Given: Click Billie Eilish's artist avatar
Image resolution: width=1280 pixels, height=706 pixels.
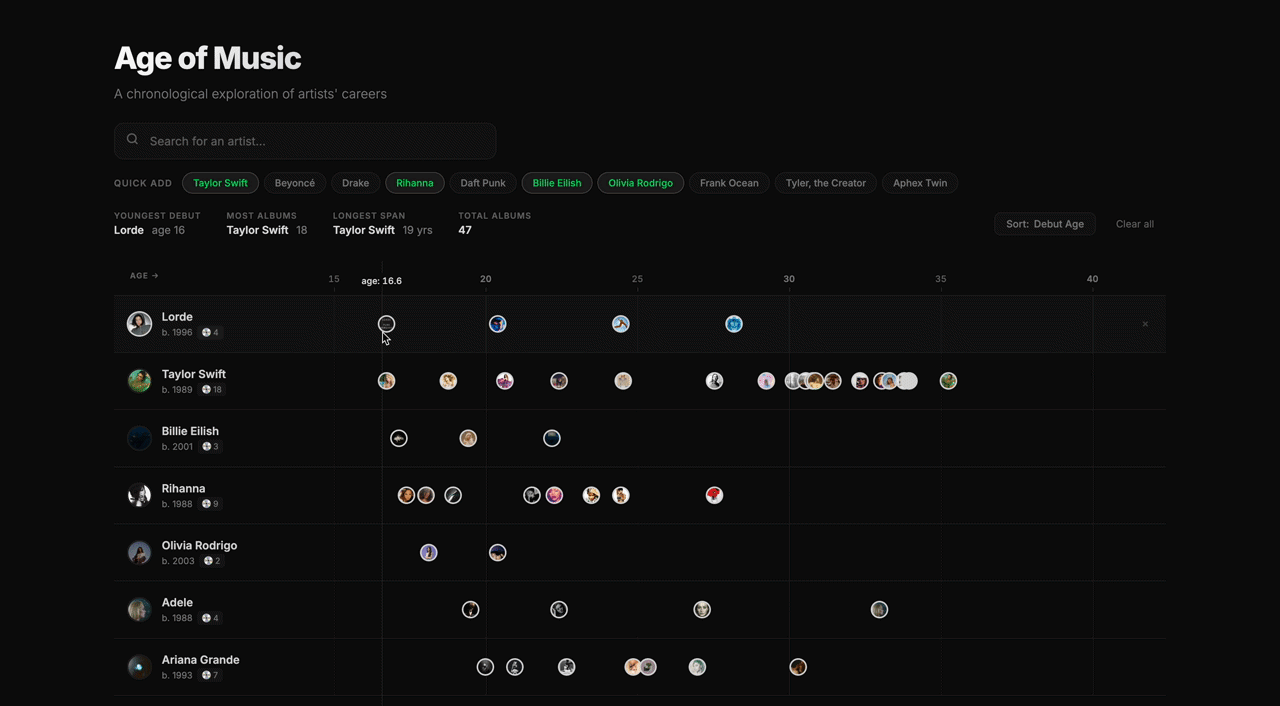Looking at the screenshot, I should (x=139, y=438).
